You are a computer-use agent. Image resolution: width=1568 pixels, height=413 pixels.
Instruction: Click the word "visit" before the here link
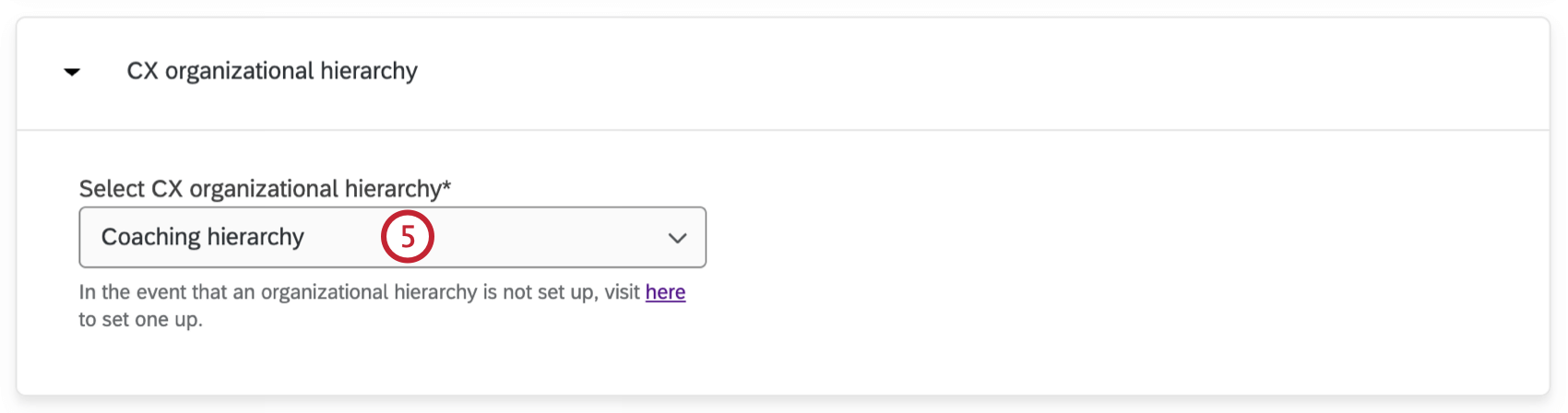(622, 292)
